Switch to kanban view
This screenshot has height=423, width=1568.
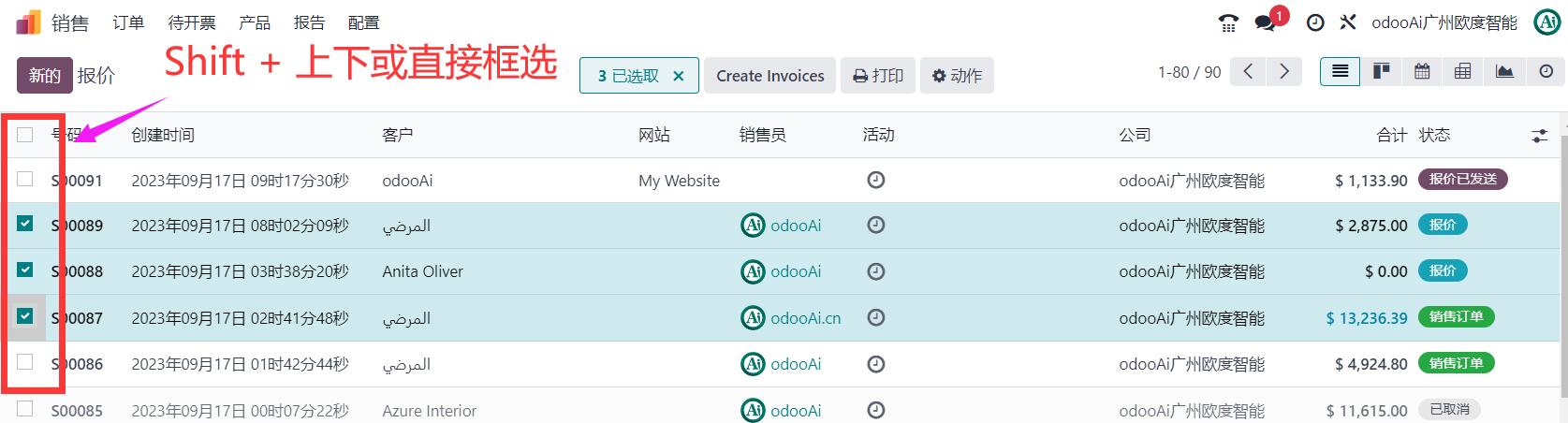point(1382,71)
